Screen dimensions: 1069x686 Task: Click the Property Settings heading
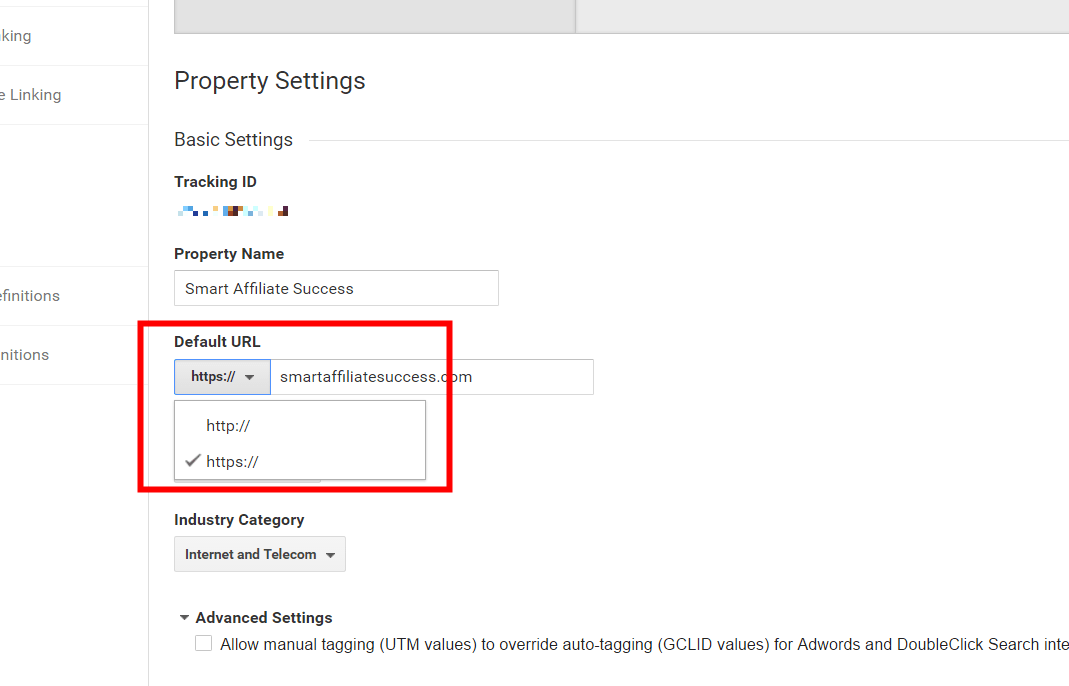click(269, 81)
